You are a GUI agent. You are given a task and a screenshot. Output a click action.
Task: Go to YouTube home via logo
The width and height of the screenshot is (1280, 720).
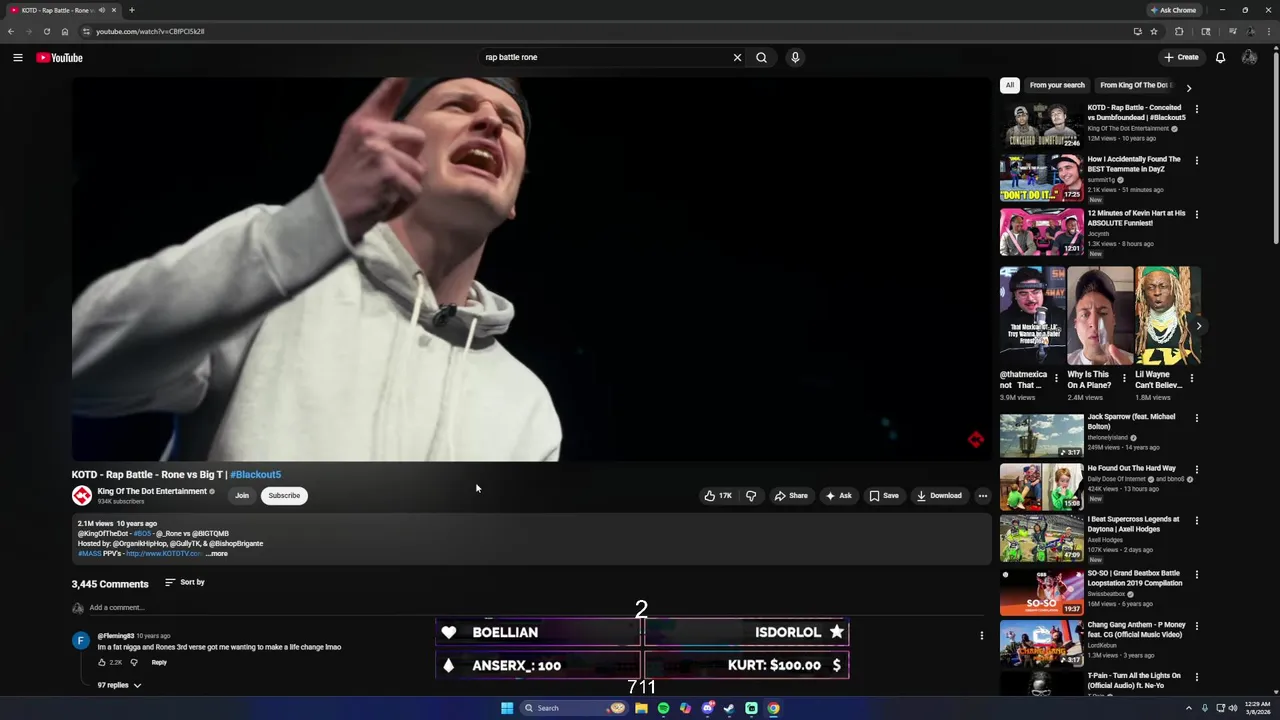59,58
